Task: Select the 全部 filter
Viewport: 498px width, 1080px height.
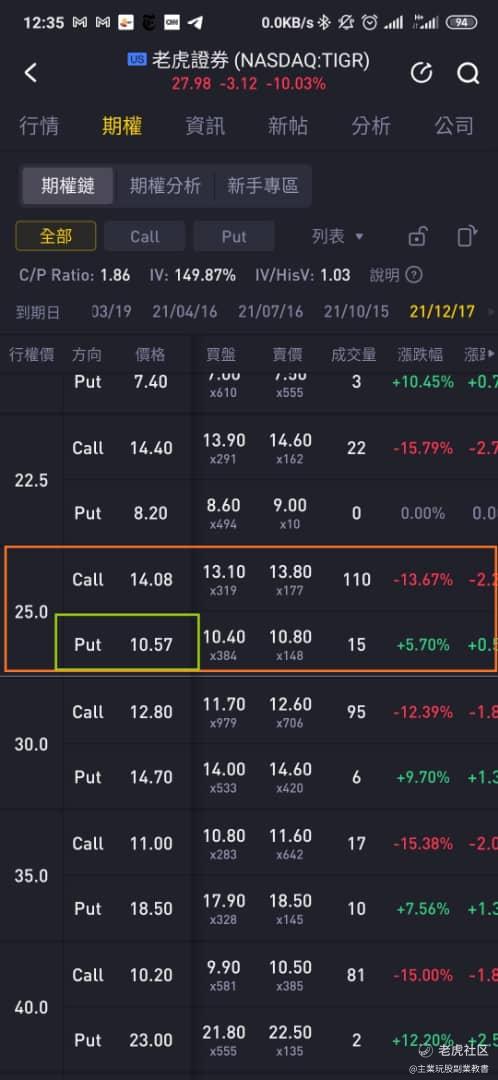Action: click(56, 236)
